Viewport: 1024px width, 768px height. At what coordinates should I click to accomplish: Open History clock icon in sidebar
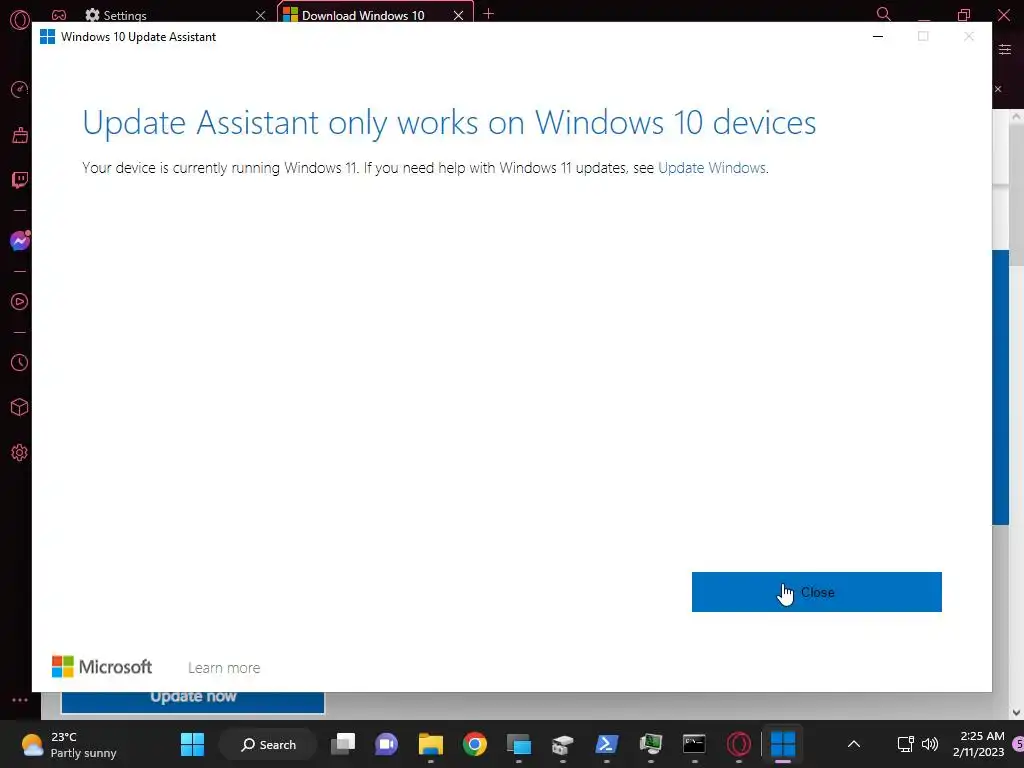[20, 362]
